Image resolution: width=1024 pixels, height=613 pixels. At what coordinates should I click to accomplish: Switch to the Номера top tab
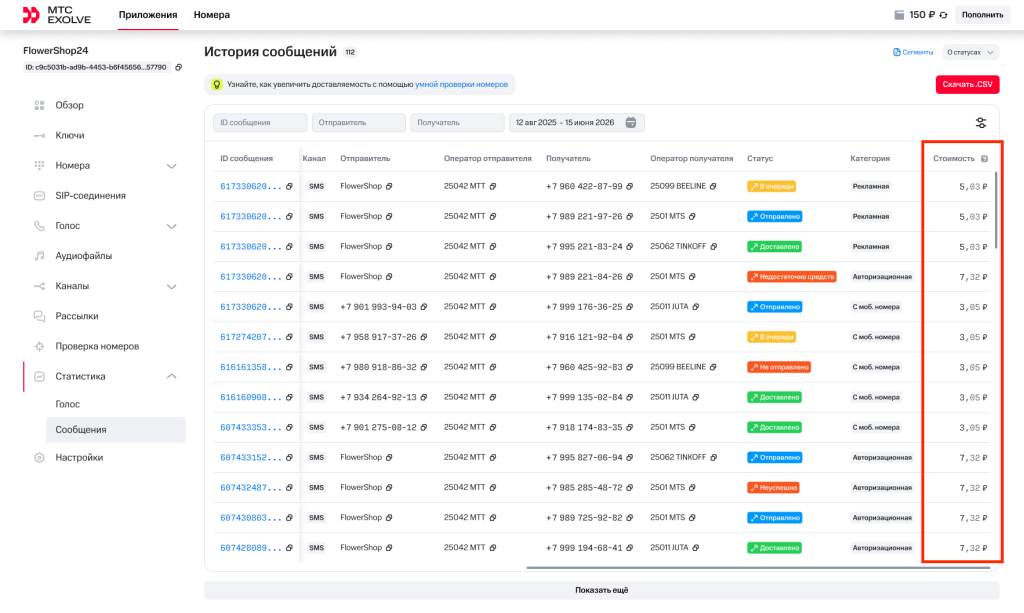click(x=212, y=15)
